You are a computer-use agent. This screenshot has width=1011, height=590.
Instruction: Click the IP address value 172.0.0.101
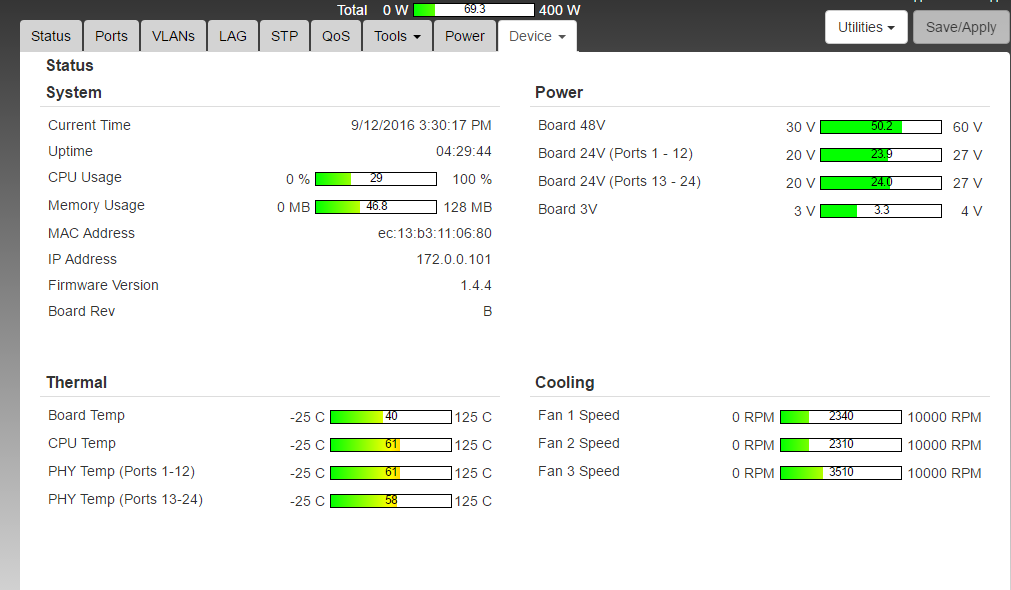point(454,259)
